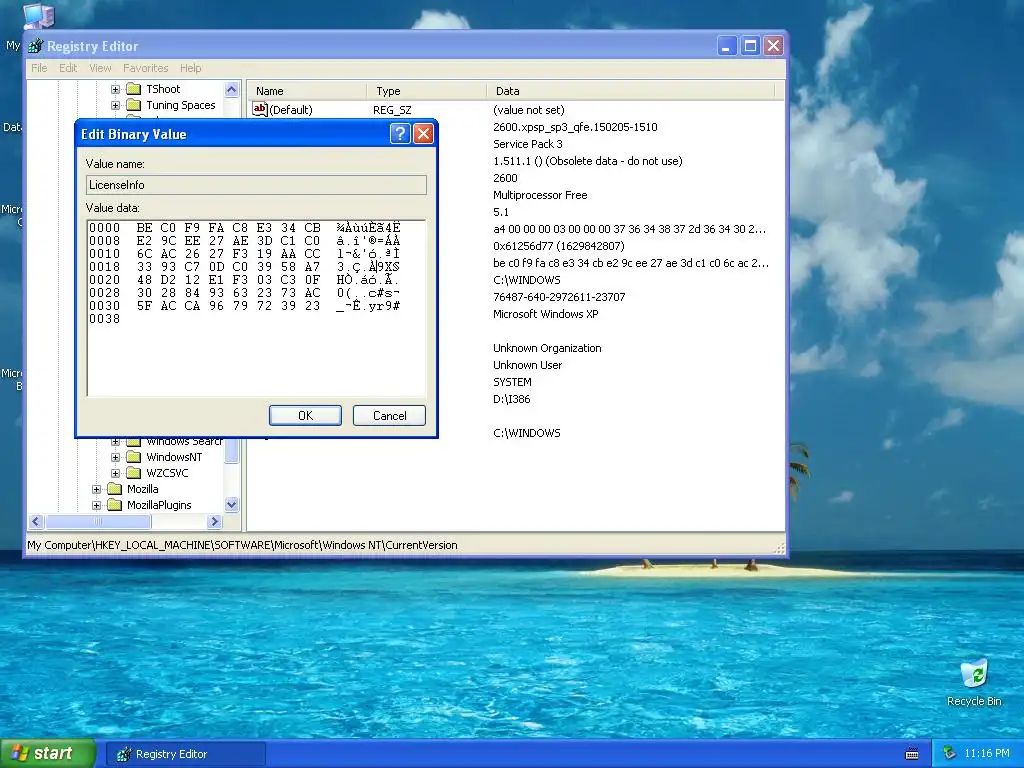Click the My Computer desktop icon
1024x768 pixels.
pos(38,14)
